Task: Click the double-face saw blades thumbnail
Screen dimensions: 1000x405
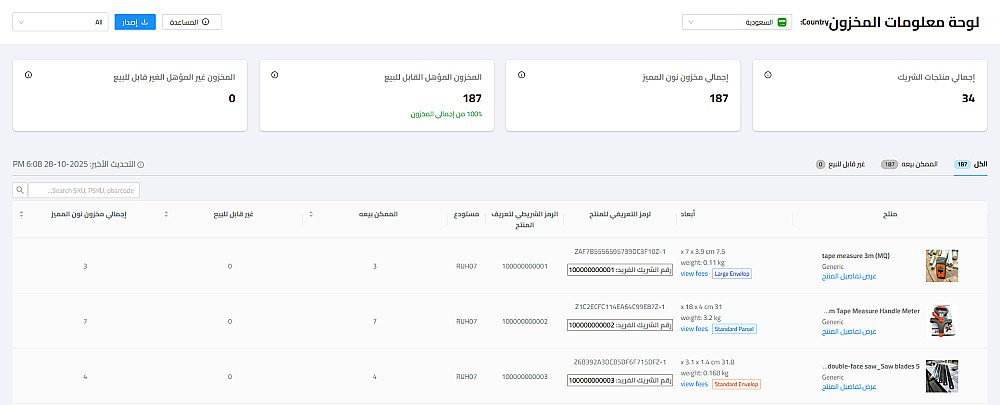Action: coord(940,375)
